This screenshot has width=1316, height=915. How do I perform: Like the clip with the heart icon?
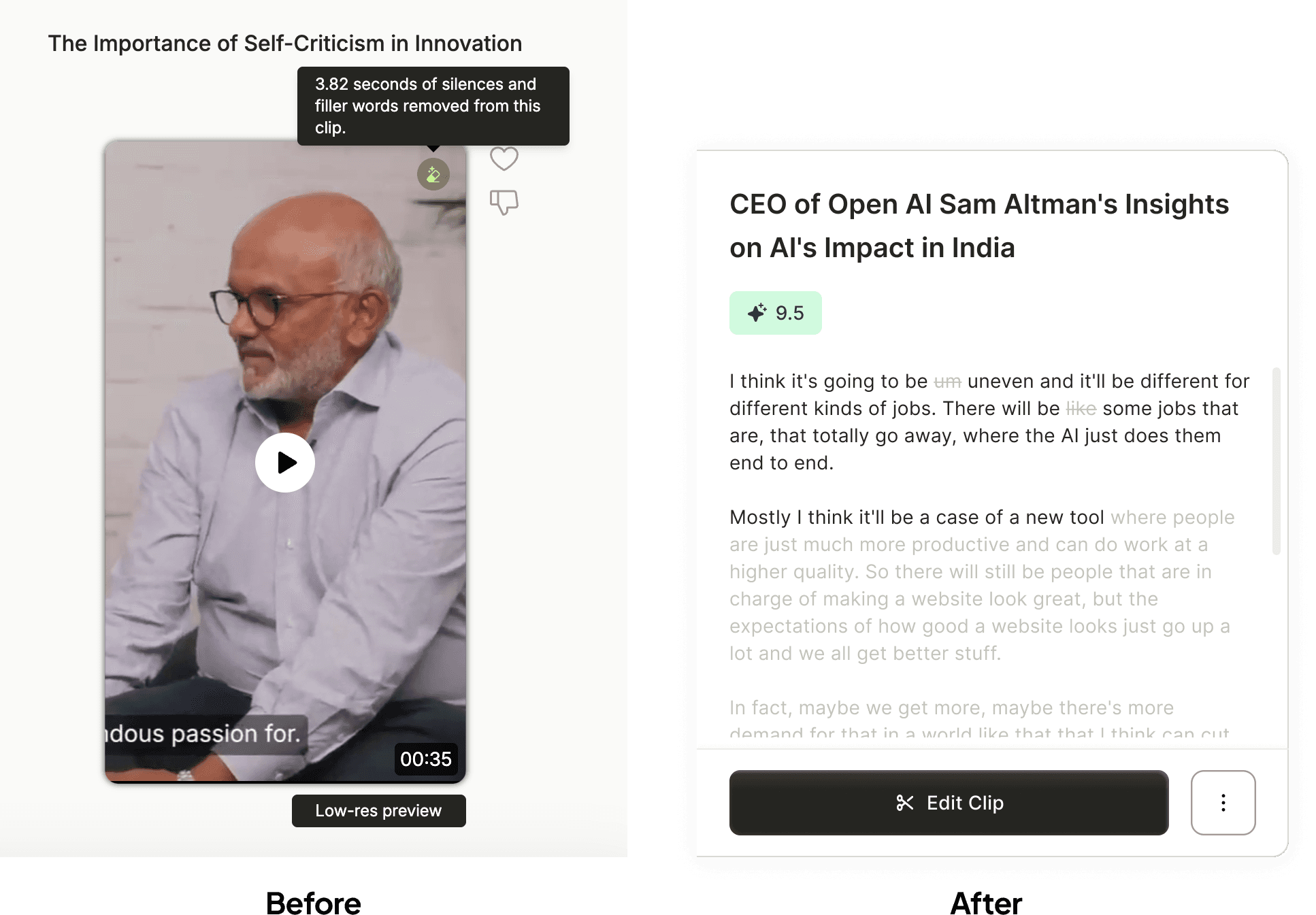pyautogui.click(x=504, y=159)
